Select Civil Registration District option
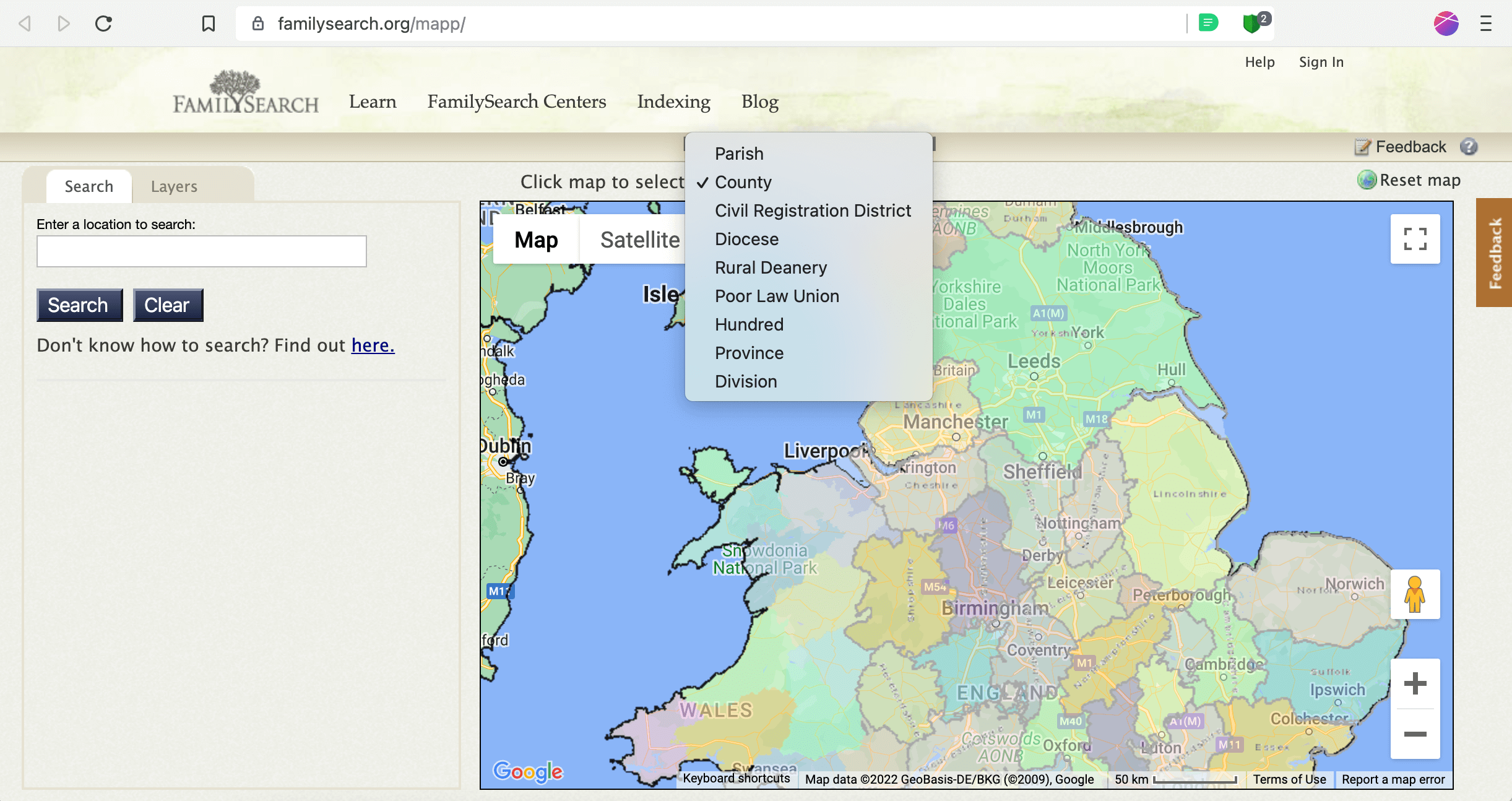Image resolution: width=1512 pixels, height=801 pixels. (812, 210)
